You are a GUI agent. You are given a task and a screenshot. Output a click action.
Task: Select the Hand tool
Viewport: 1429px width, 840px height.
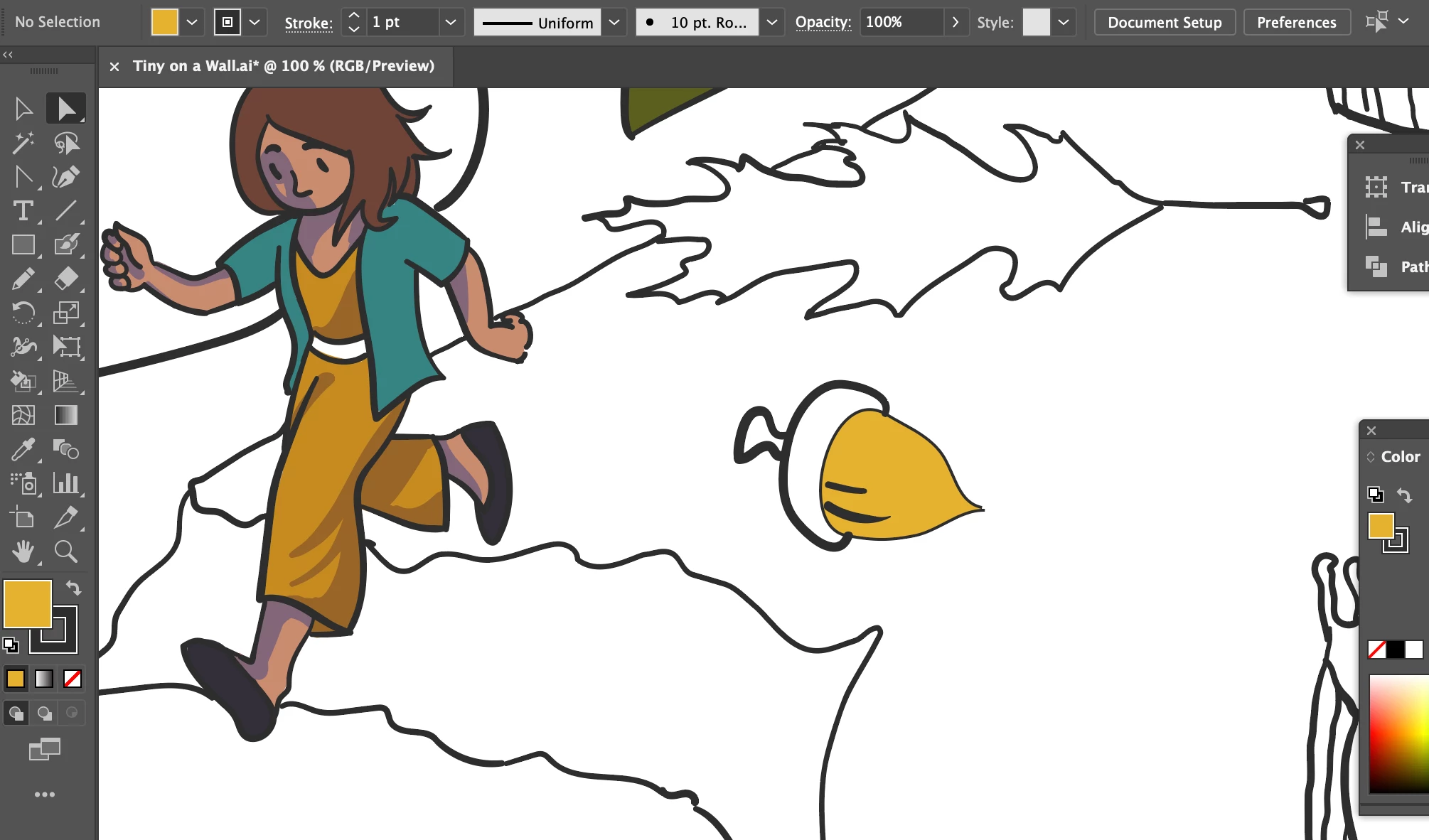tap(23, 551)
